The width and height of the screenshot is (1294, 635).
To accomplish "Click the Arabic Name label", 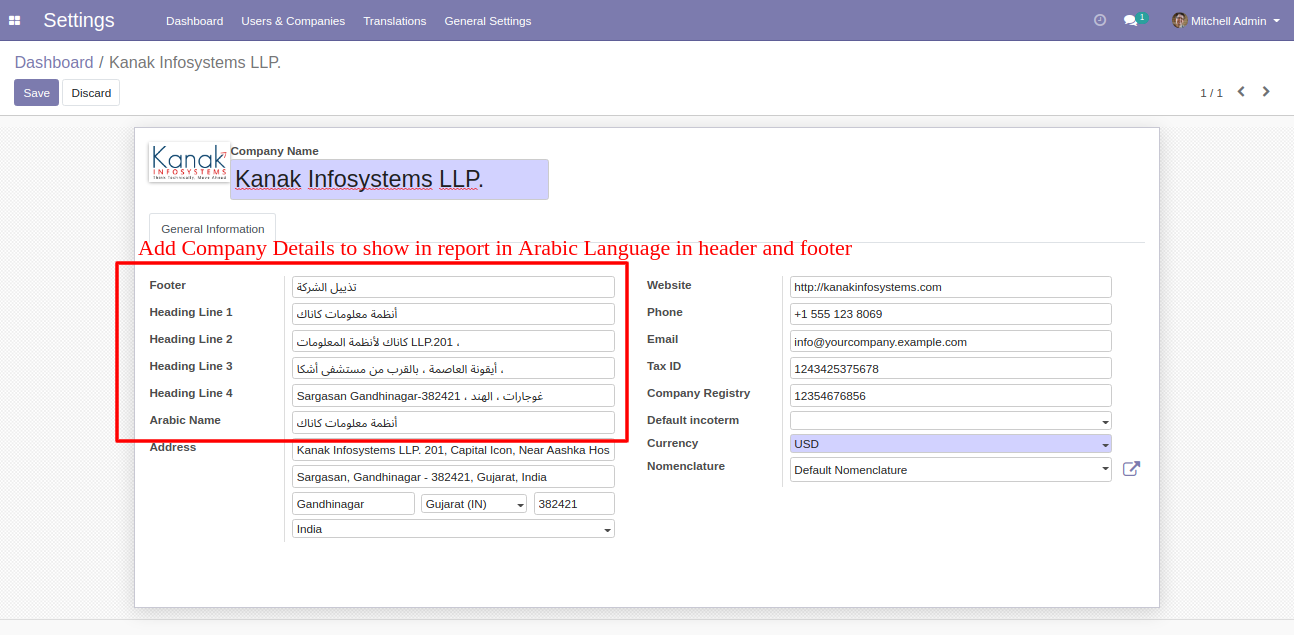I will (185, 420).
